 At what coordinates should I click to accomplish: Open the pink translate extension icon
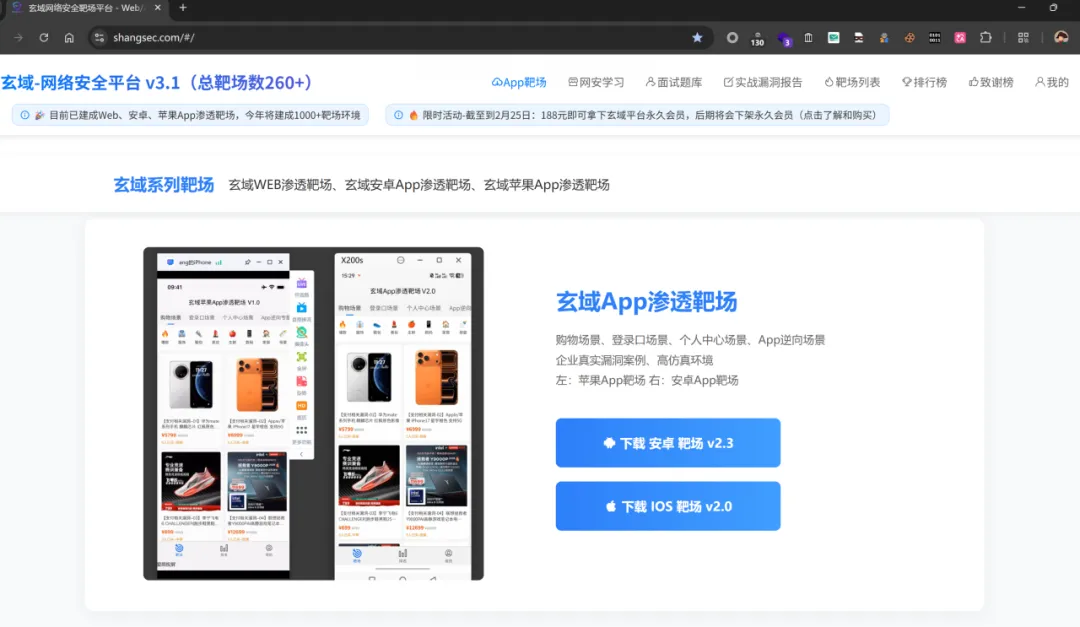click(960, 38)
